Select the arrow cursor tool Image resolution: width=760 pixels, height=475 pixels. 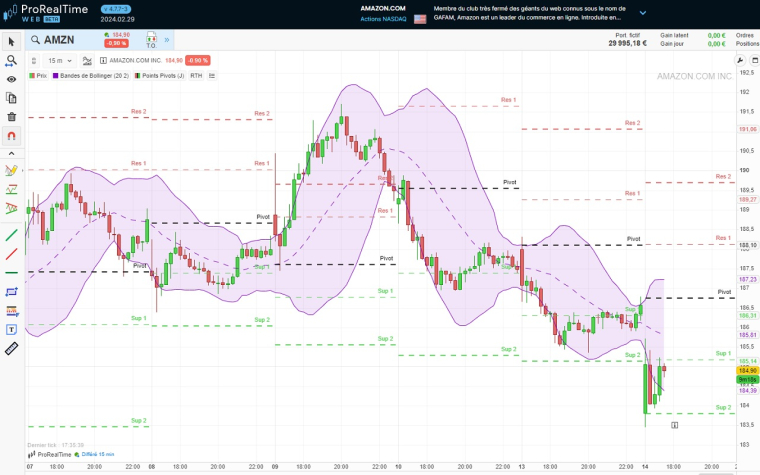tap(11, 41)
